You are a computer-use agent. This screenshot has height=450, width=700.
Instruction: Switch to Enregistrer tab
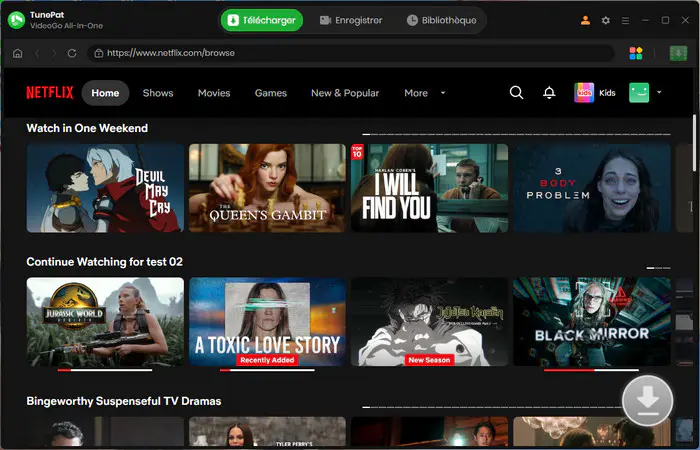pyautogui.click(x=351, y=21)
